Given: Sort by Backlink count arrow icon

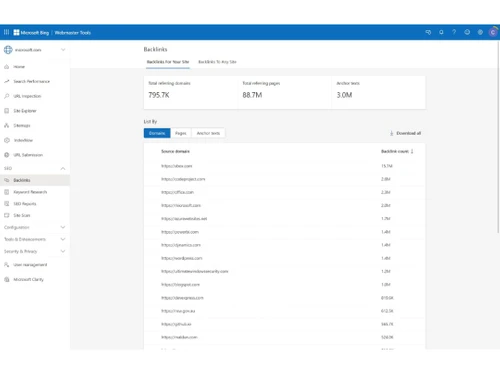Looking at the screenshot, I should (412, 151).
